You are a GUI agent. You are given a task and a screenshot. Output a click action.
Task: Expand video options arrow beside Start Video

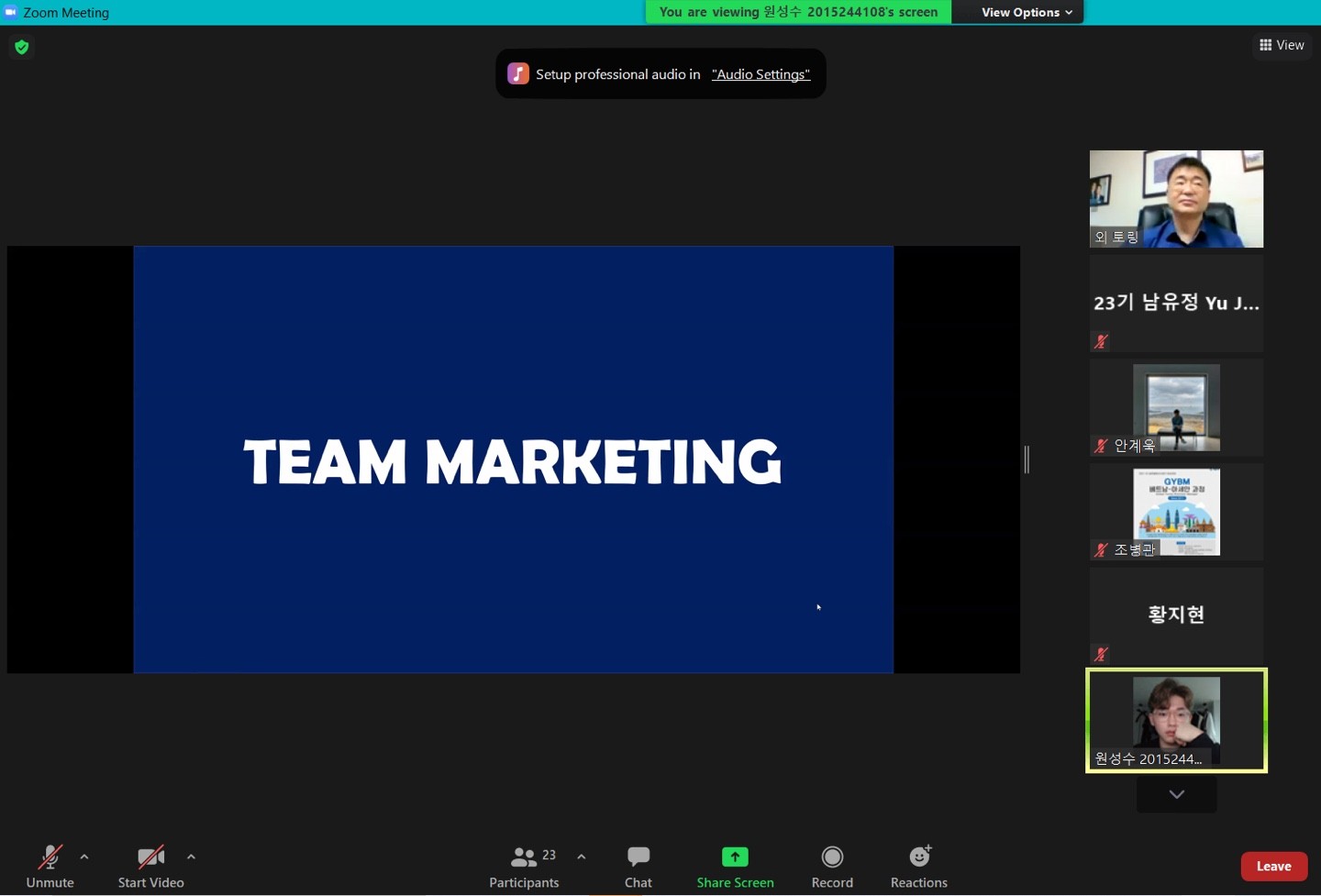[x=191, y=857]
